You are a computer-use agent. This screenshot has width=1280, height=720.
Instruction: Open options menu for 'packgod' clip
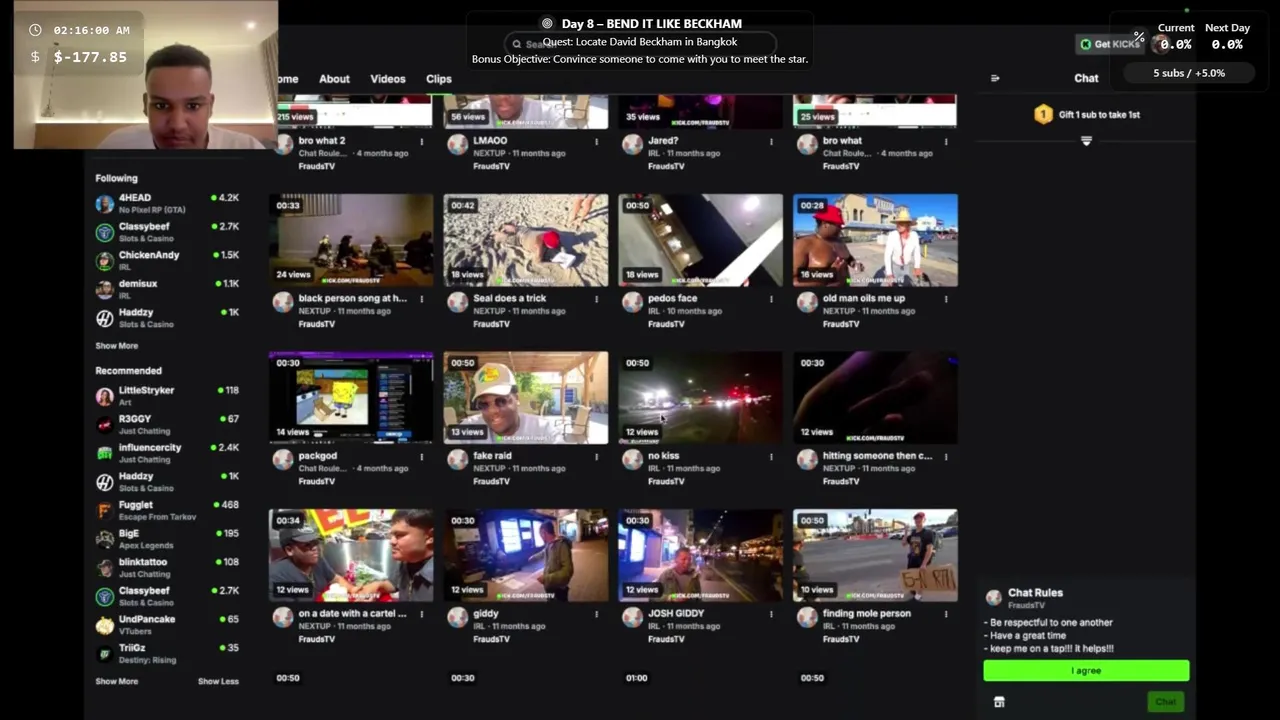pos(421,456)
